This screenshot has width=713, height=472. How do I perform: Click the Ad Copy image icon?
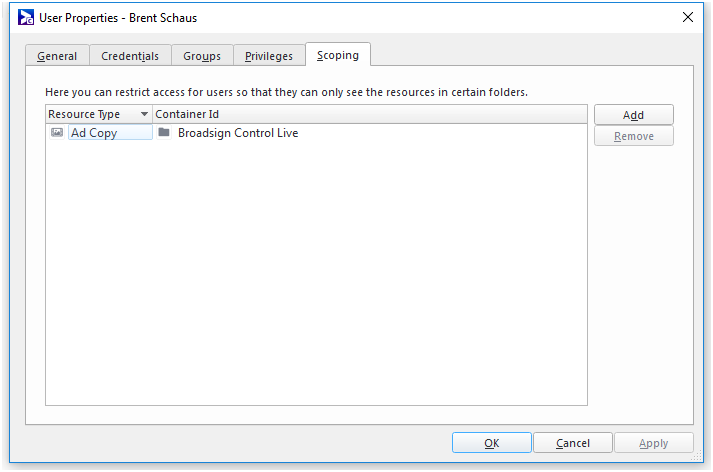[57, 132]
